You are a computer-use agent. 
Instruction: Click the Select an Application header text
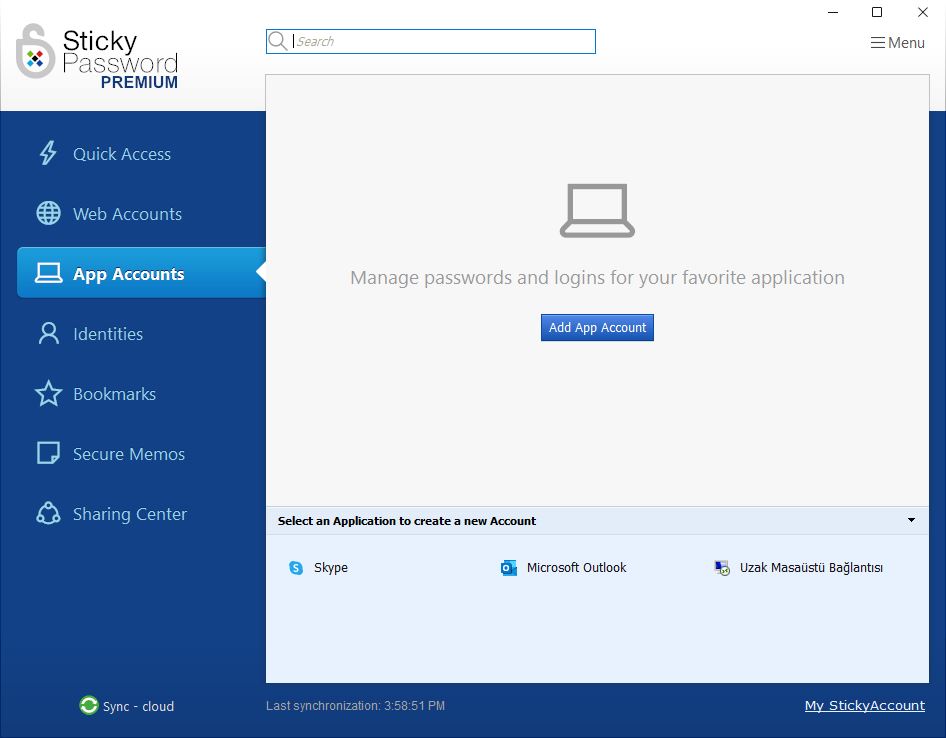(x=407, y=521)
